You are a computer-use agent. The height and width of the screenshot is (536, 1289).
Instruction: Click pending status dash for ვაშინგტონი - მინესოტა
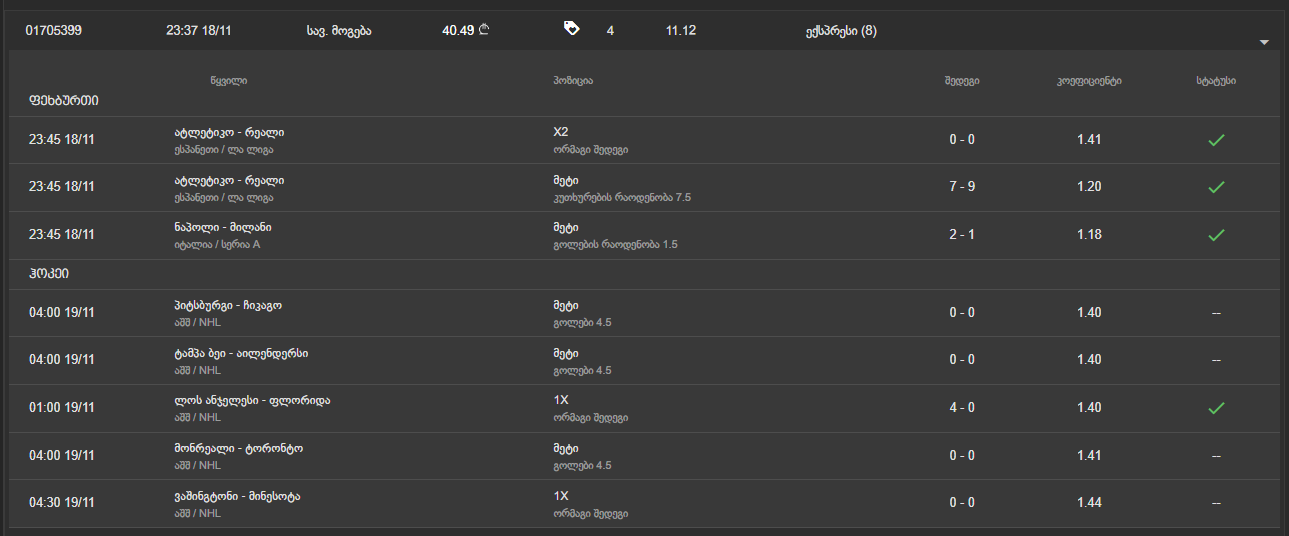(1216, 503)
